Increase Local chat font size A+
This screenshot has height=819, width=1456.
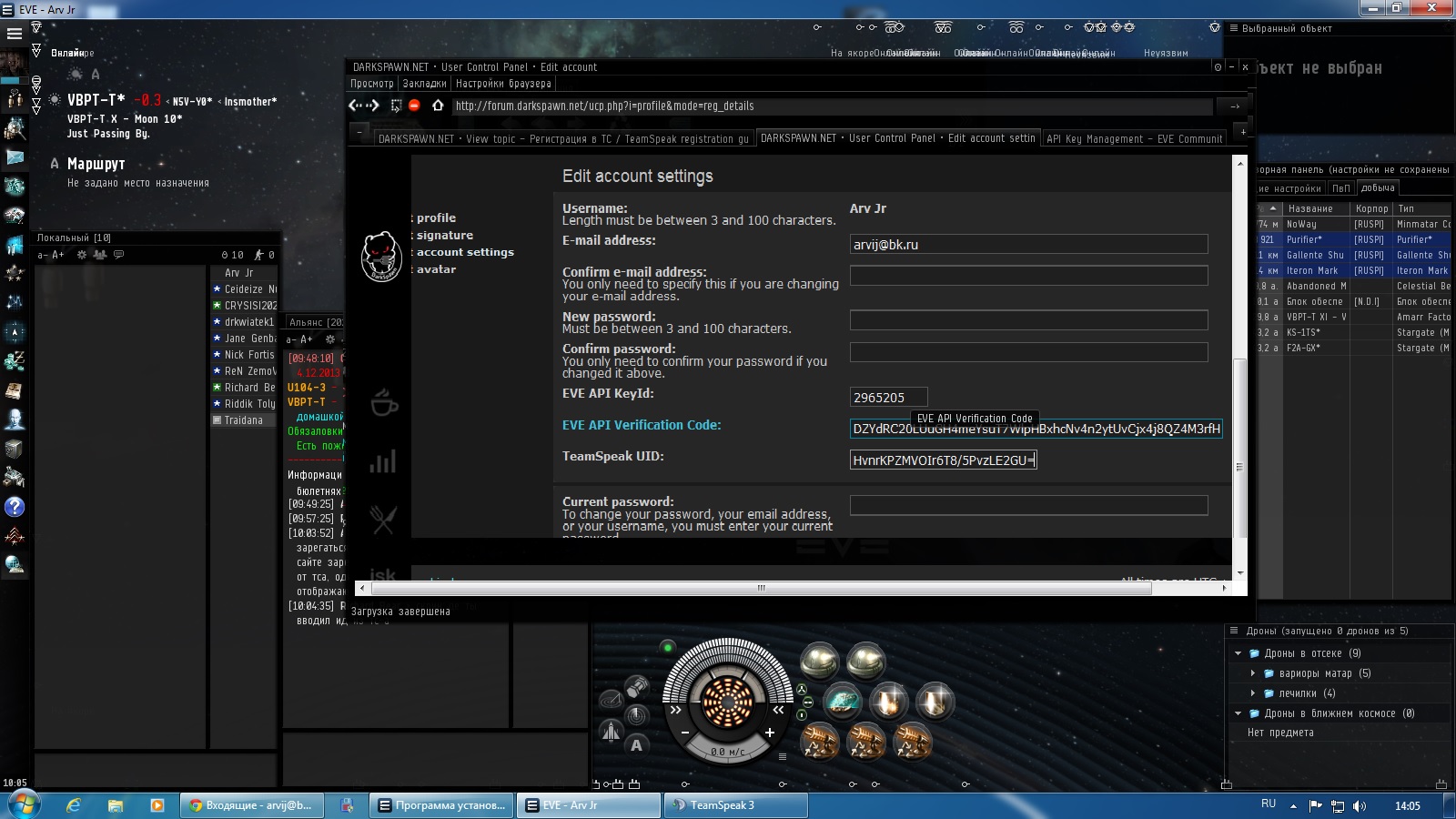pyautogui.click(x=58, y=255)
